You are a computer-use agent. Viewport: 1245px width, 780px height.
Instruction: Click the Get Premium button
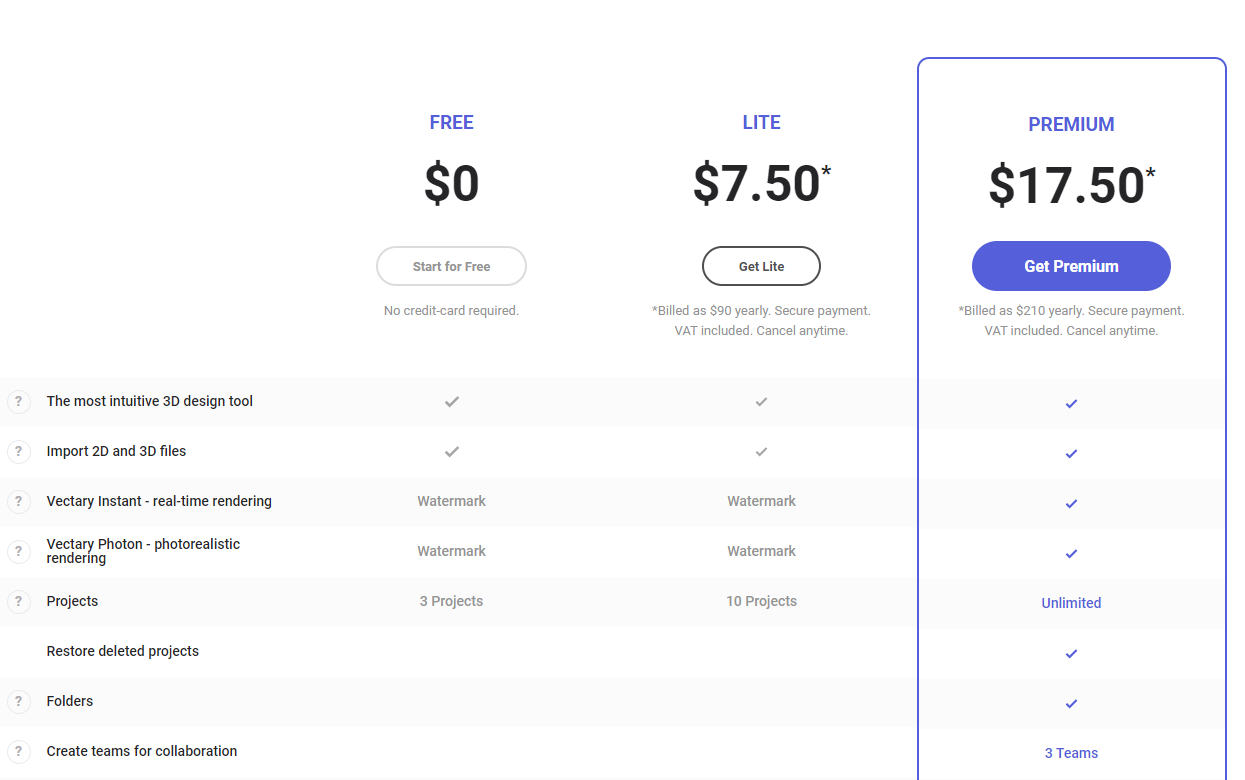(x=1071, y=266)
